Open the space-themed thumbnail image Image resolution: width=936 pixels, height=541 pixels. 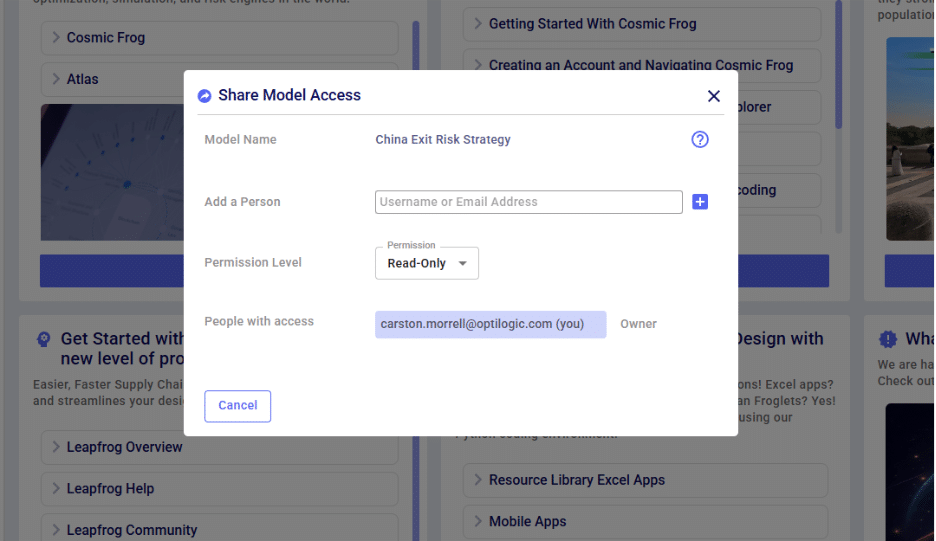click(910, 472)
